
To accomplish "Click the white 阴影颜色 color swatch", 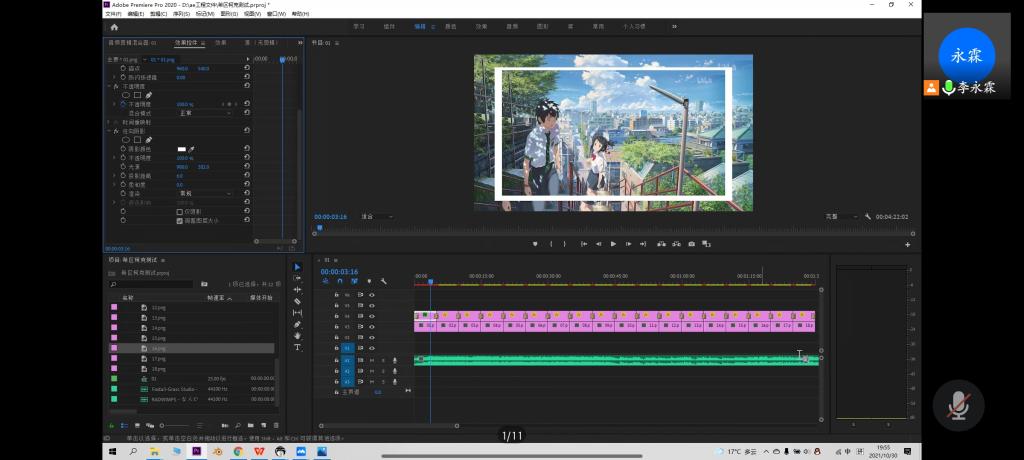I will (181, 148).
